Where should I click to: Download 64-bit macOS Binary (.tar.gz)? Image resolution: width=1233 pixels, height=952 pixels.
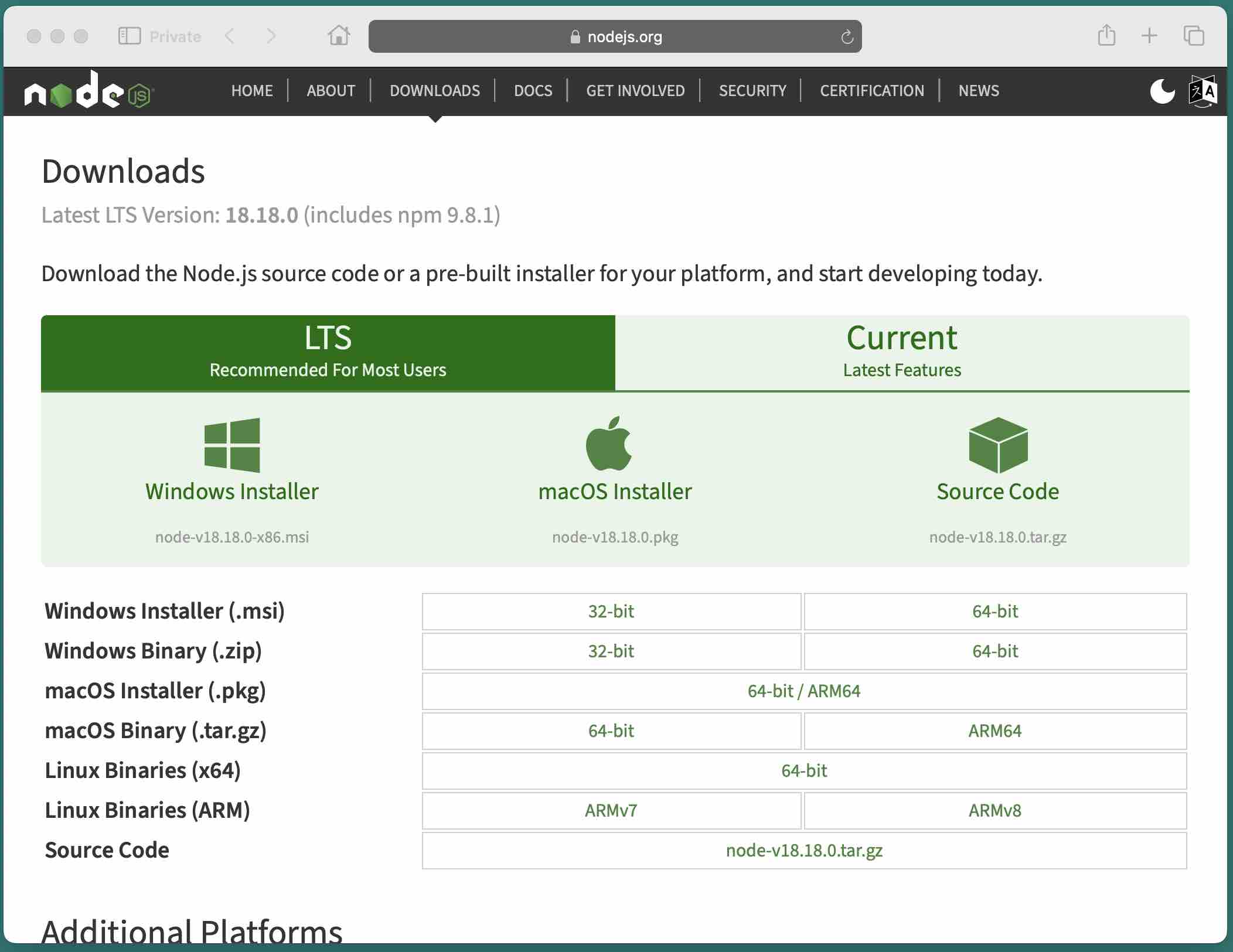[x=611, y=731]
